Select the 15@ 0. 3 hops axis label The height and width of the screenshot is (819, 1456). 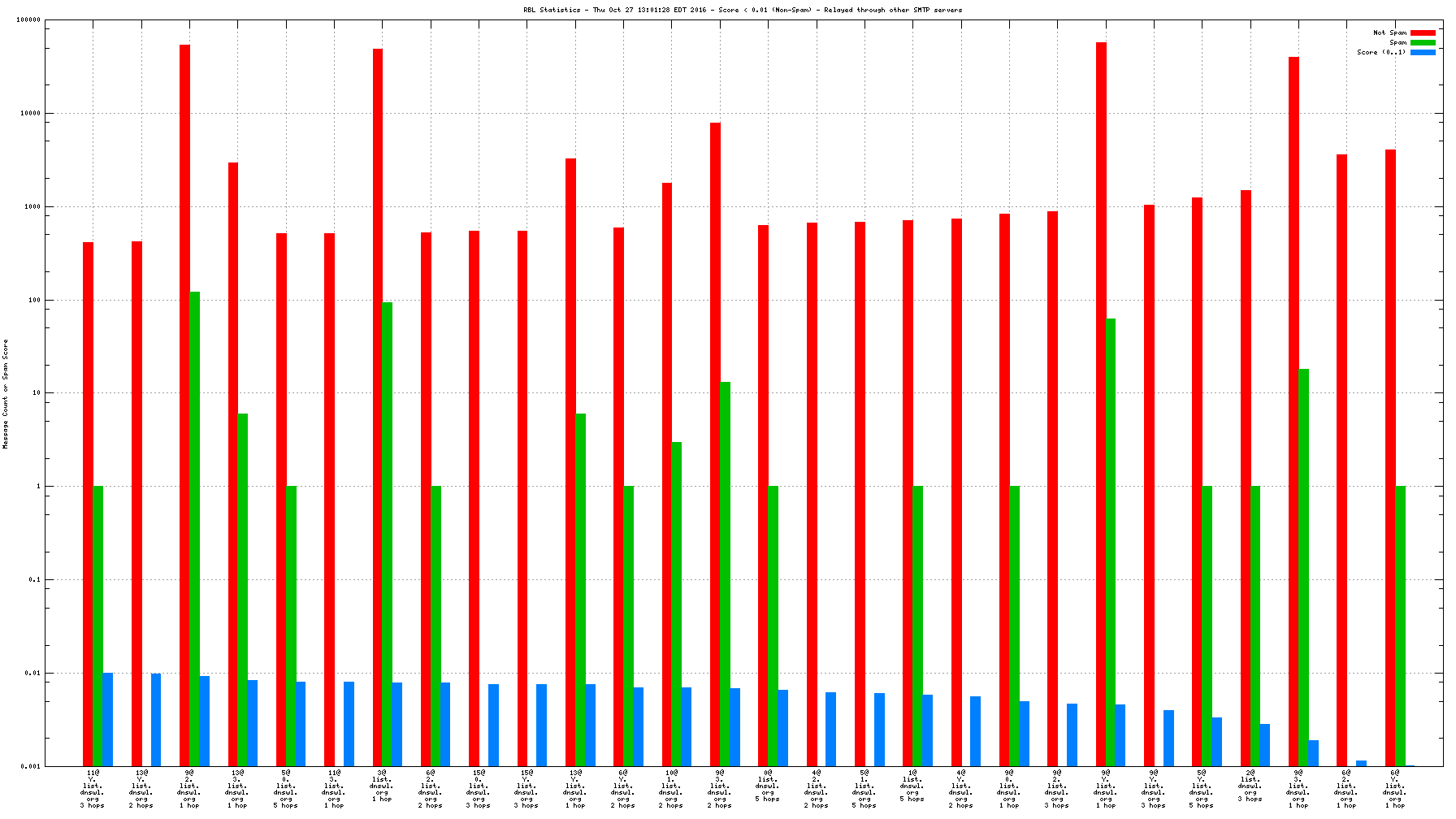coord(478,788)
